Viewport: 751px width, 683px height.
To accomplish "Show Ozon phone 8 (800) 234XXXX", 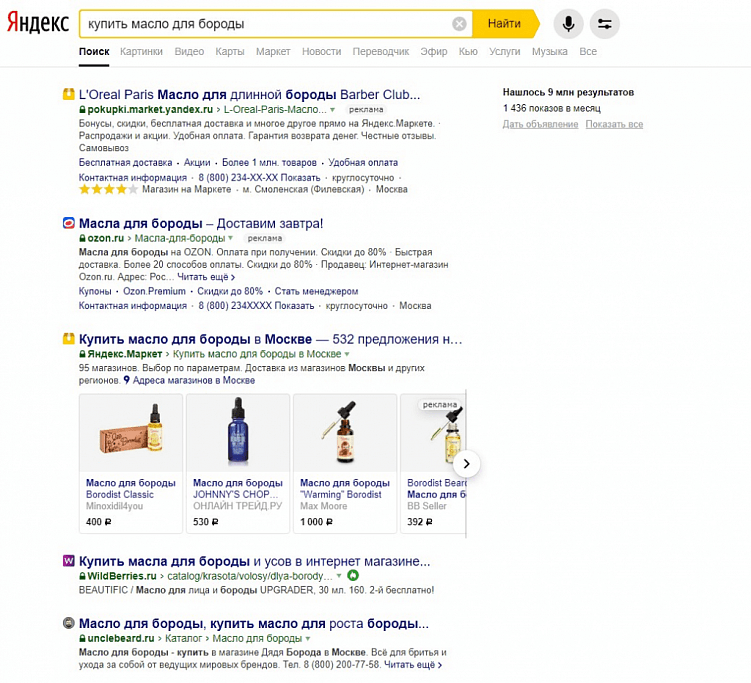I will pos(256,306).
